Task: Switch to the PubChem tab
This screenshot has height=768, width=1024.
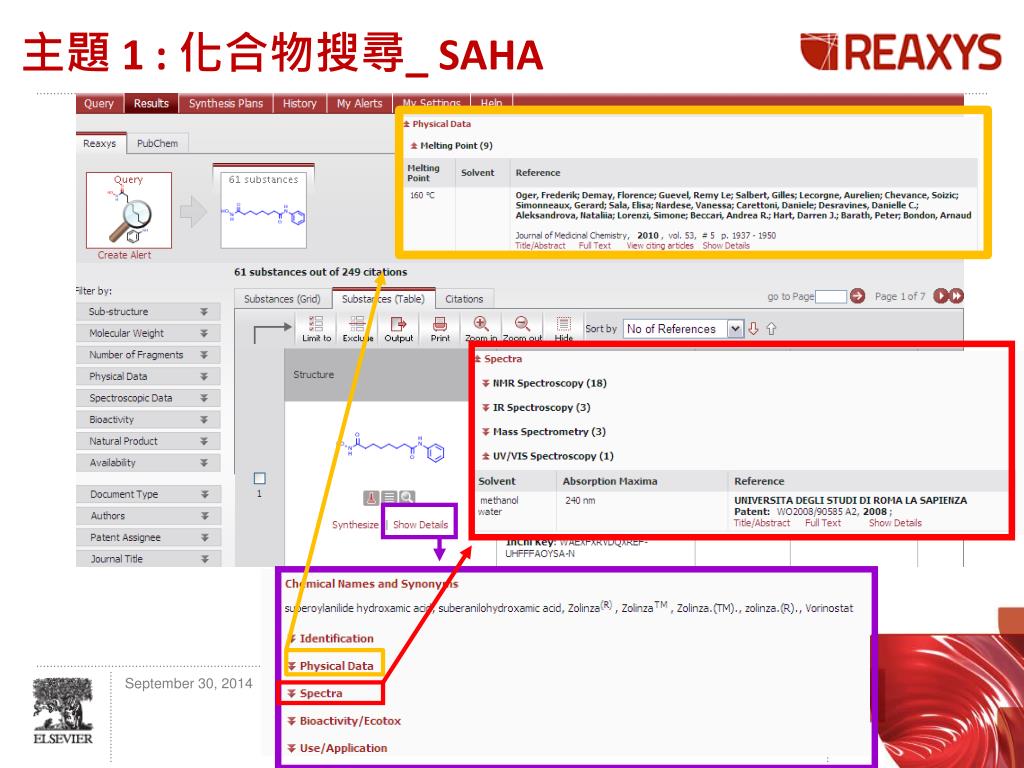Action: [x=157, y=144]
